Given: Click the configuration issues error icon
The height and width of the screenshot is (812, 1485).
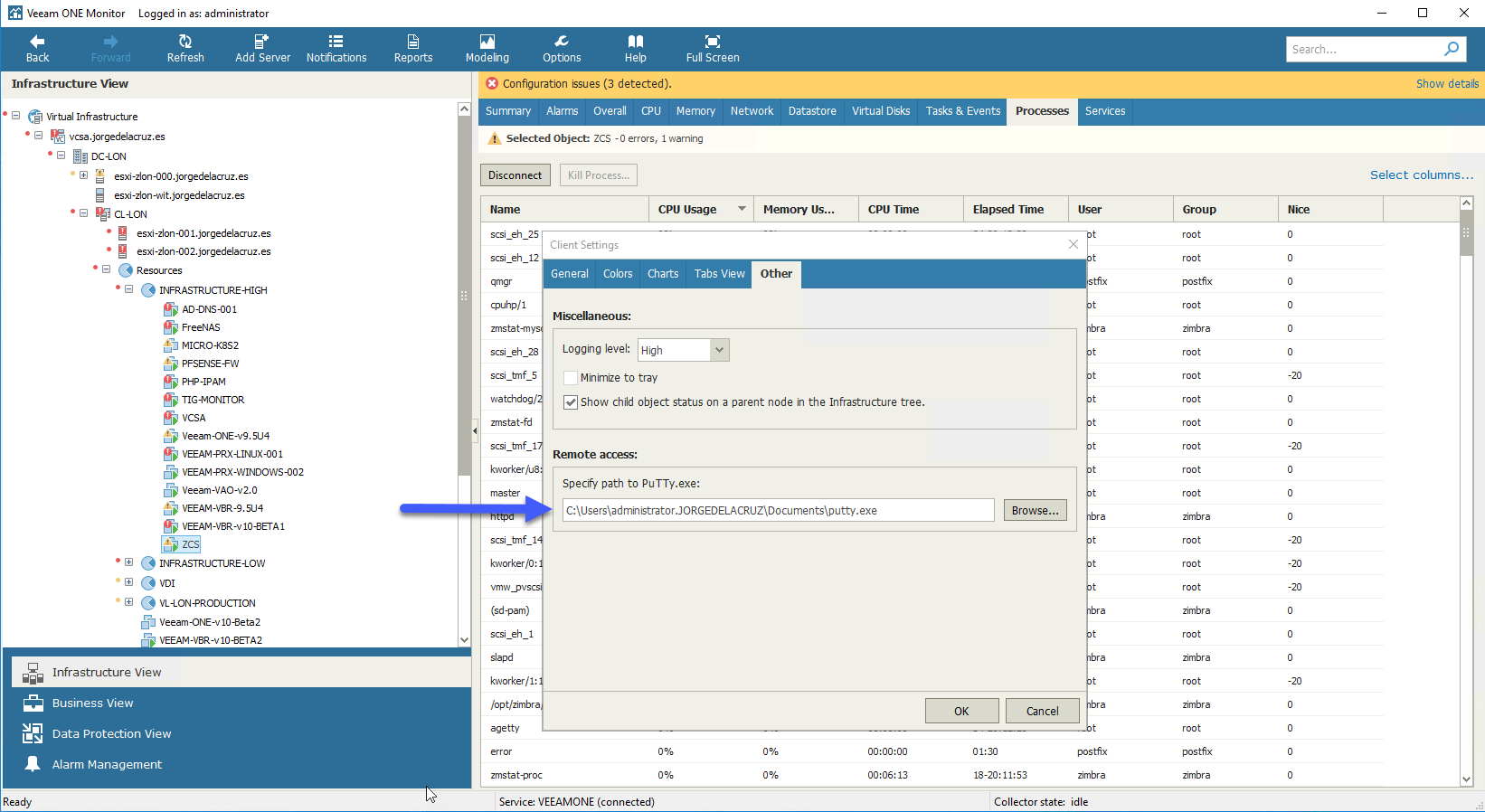Looking at the screenshot, I should (x=492, y=83).
